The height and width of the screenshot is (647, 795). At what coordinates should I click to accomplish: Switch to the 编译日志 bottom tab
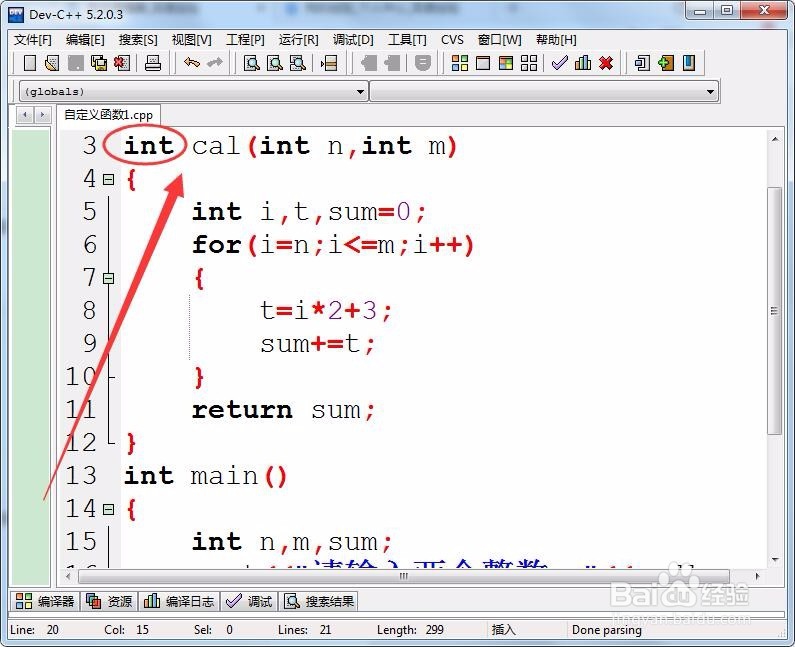(x=179, y=601)
